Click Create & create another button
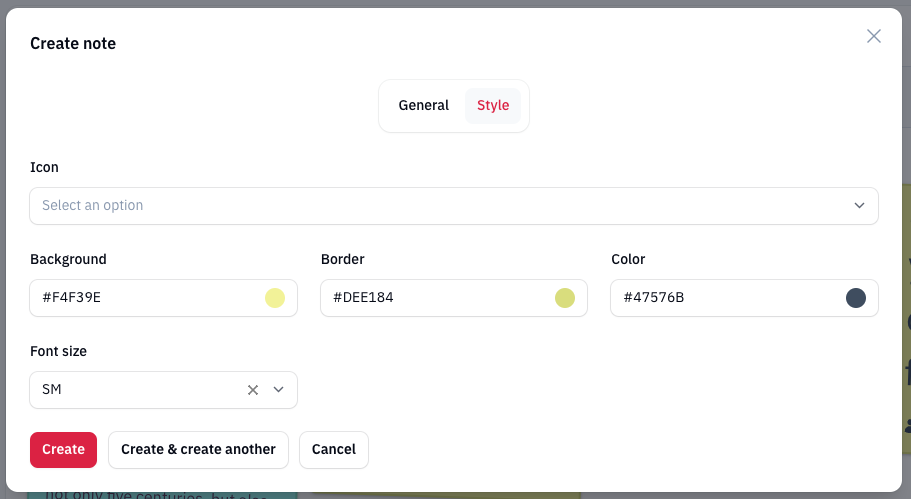 point(198,450)
